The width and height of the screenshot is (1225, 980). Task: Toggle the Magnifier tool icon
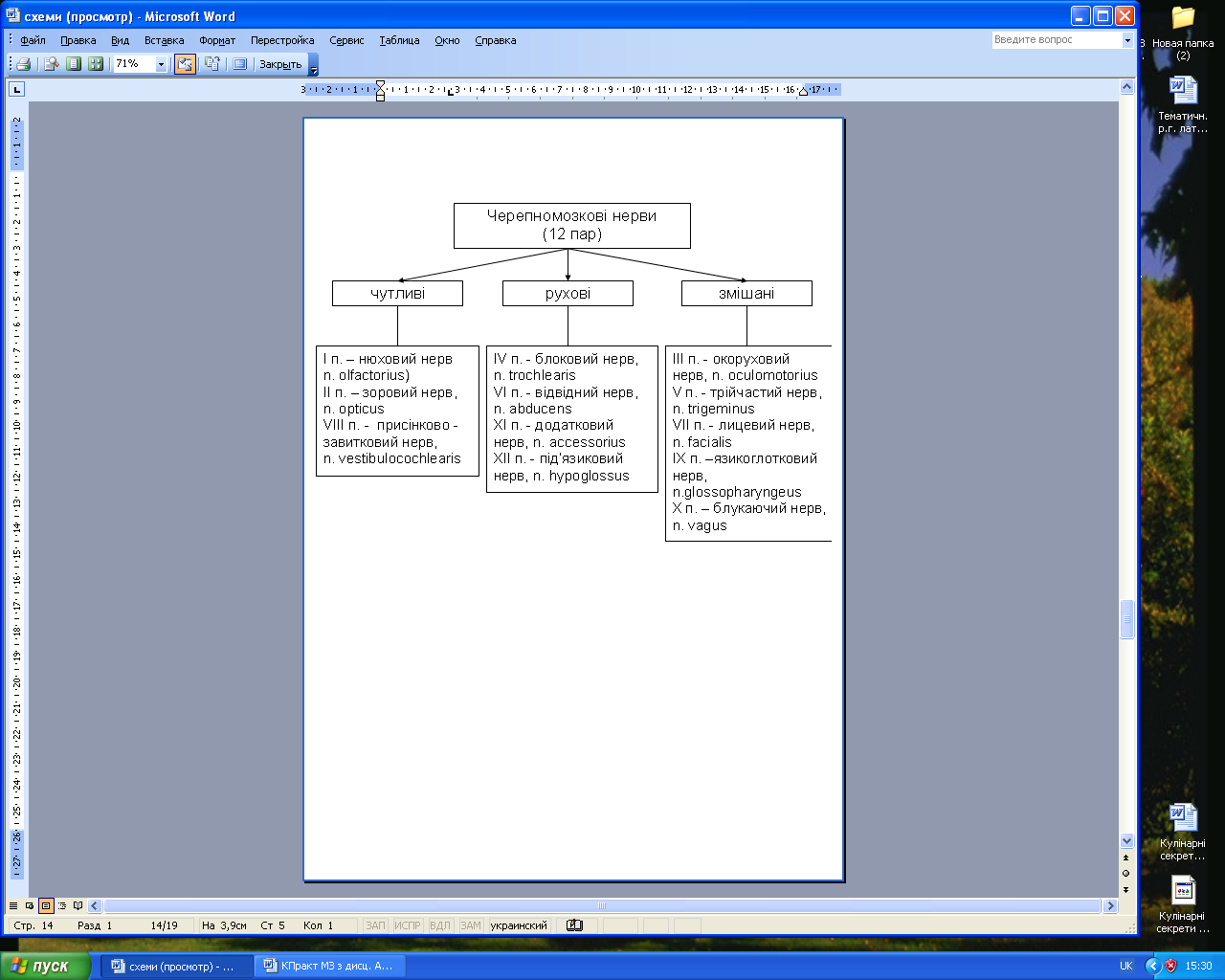(x=52, y=64)
